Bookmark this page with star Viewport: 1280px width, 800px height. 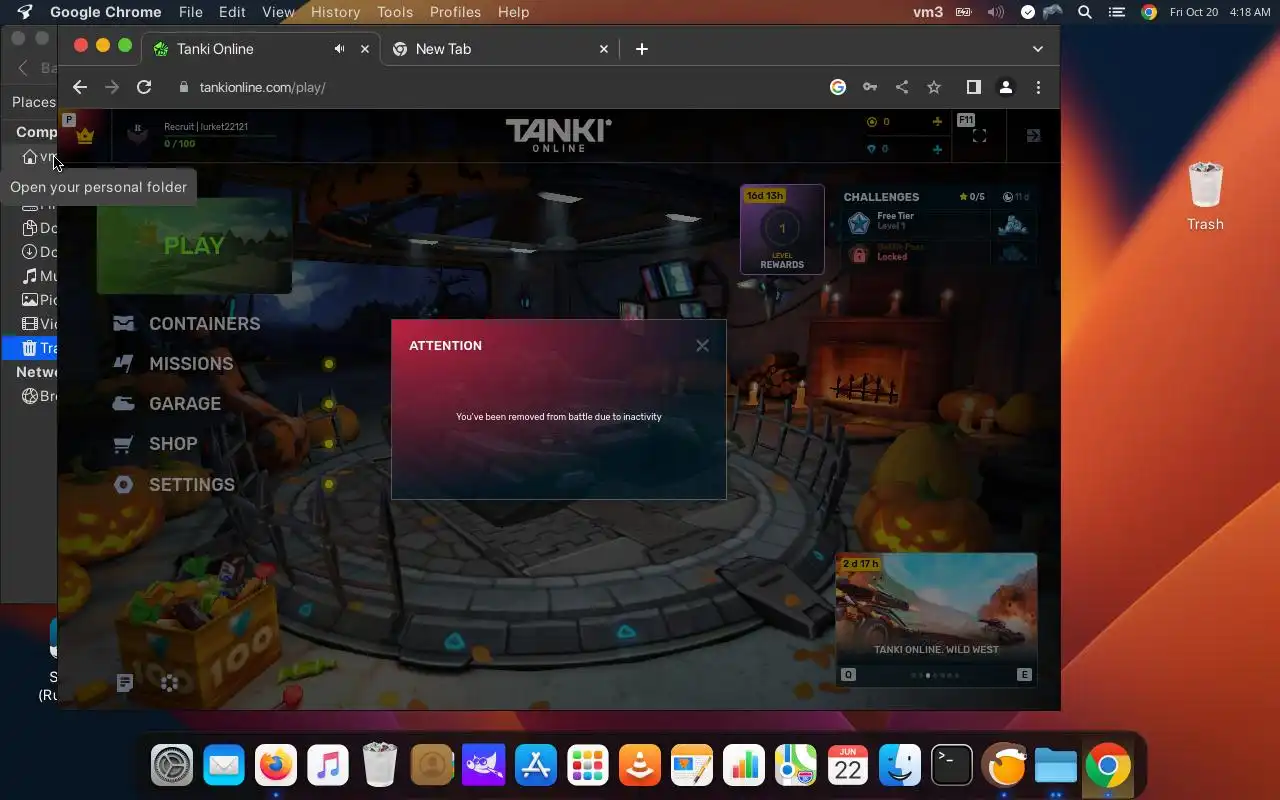click(x=934, y=87)
